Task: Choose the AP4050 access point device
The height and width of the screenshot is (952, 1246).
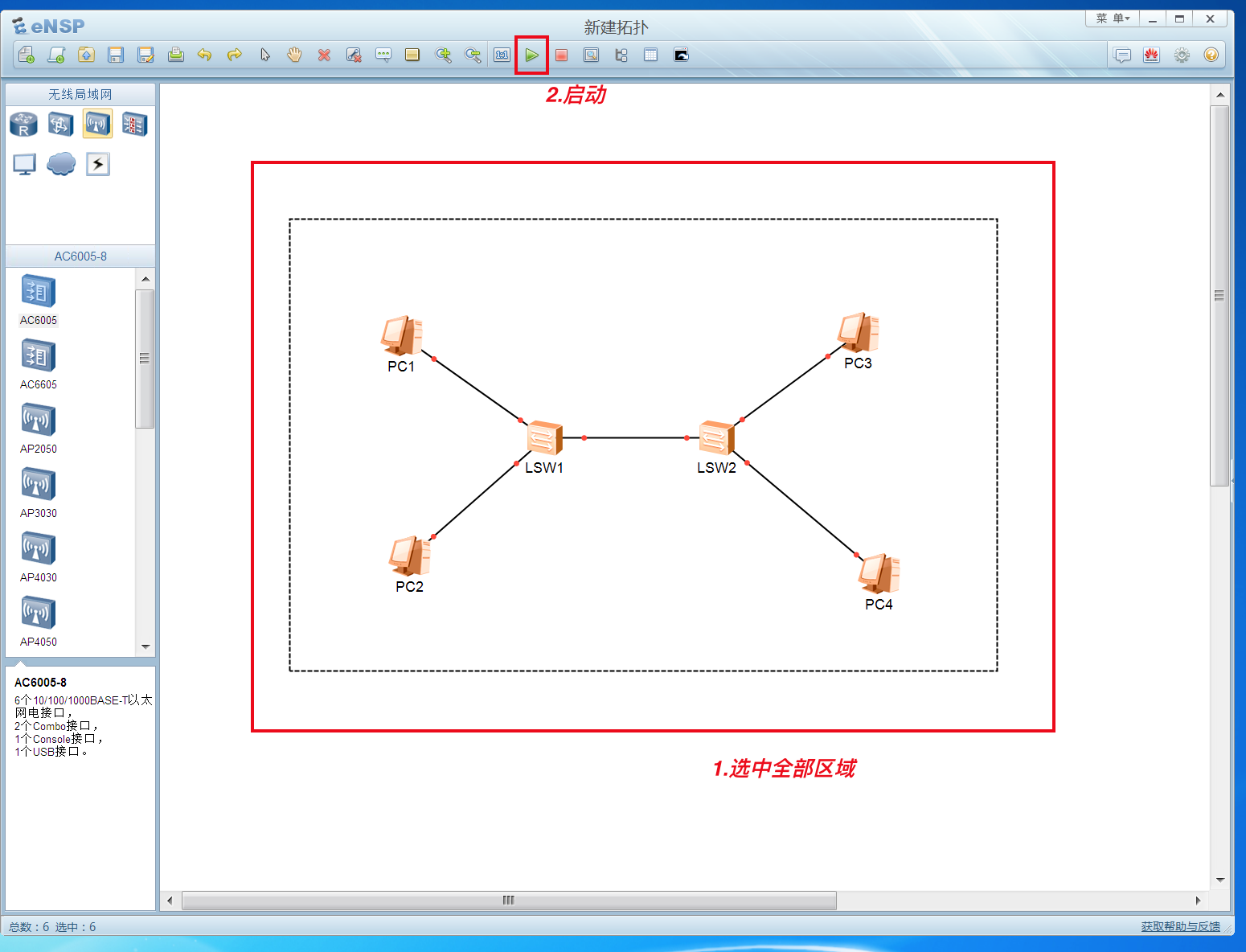Action: coord(37,613)
